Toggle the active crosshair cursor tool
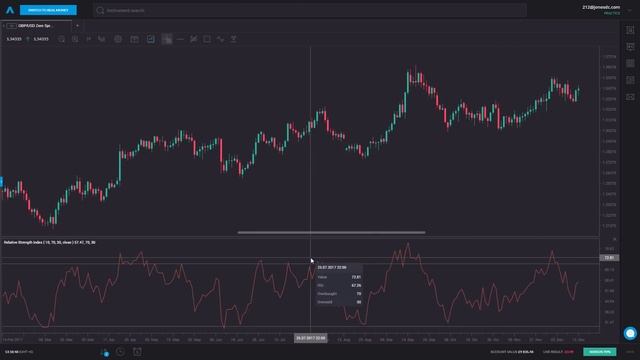Screen dimensions: 640x360 coord(167,39)
